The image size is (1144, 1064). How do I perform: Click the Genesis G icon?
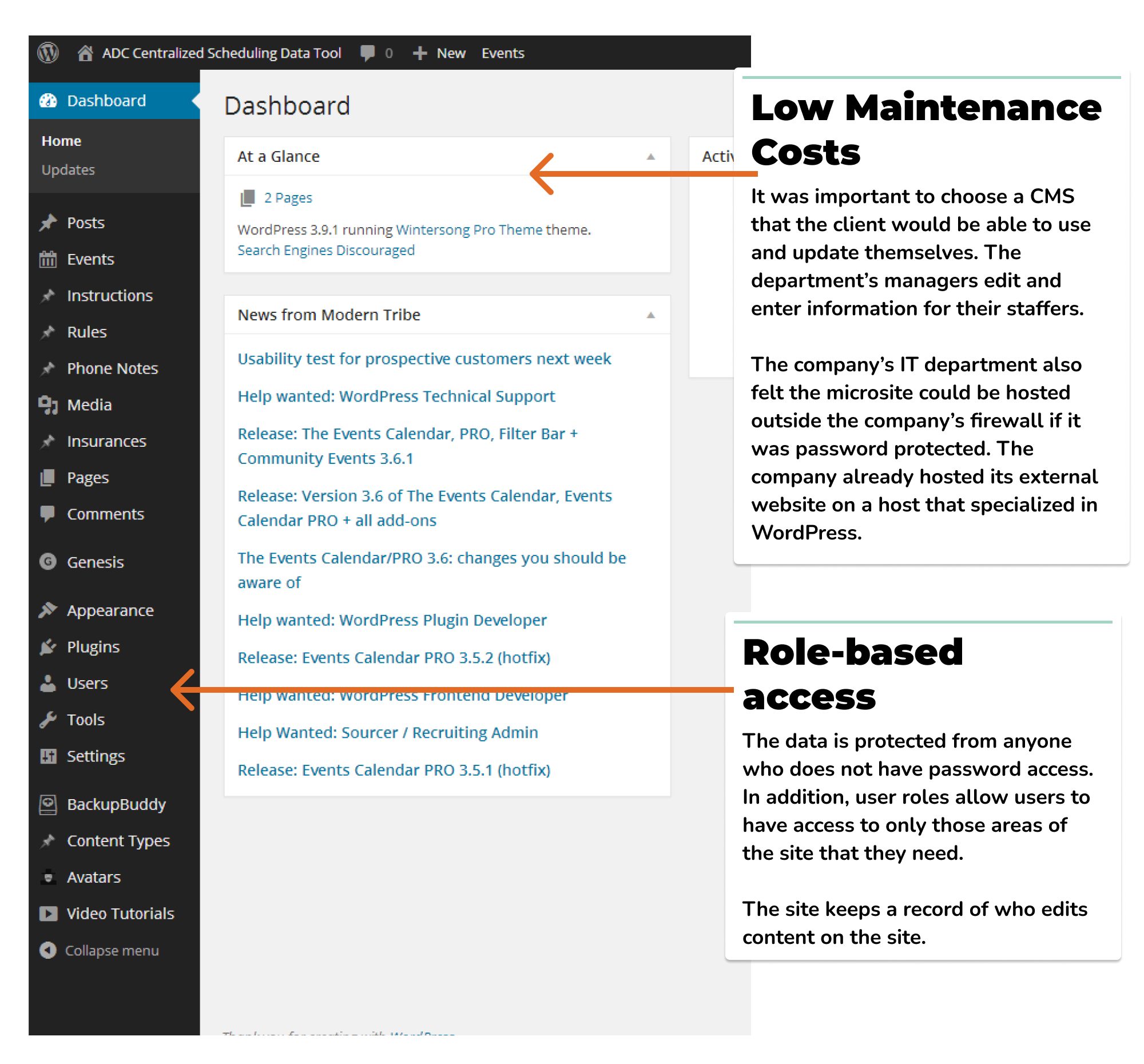point(49,563)
